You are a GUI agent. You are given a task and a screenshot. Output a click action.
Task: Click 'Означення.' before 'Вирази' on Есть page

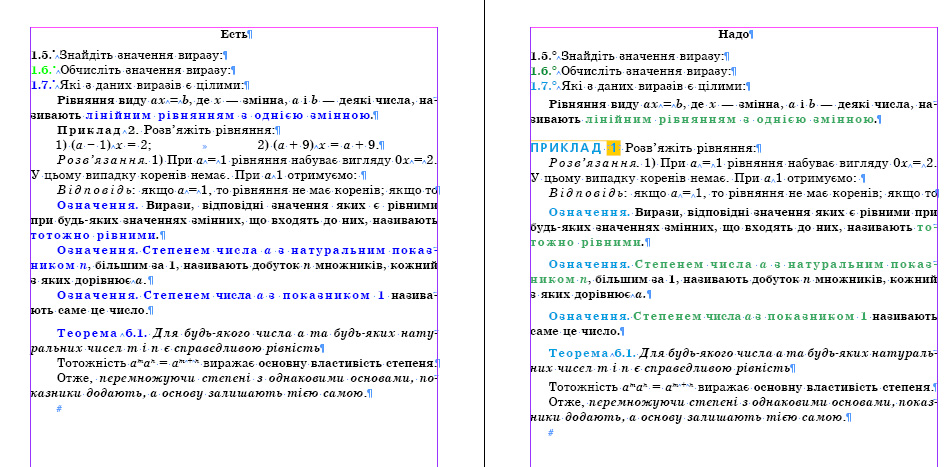[98, 205]
